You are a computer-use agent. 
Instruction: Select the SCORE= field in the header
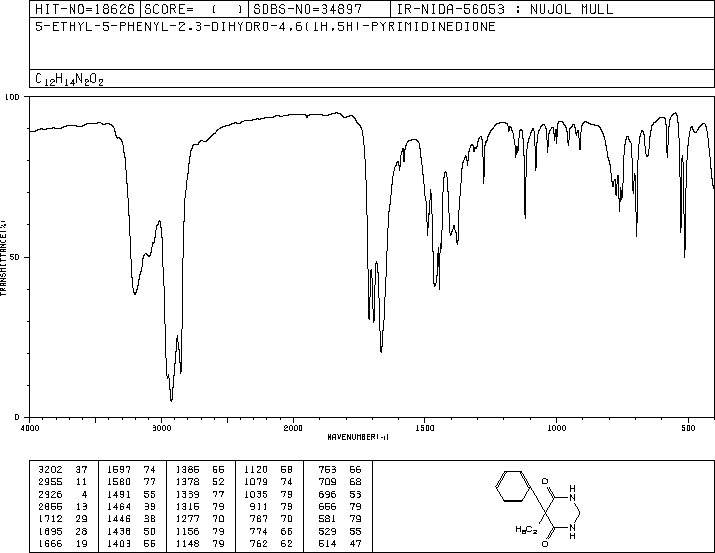pos(194,9)
